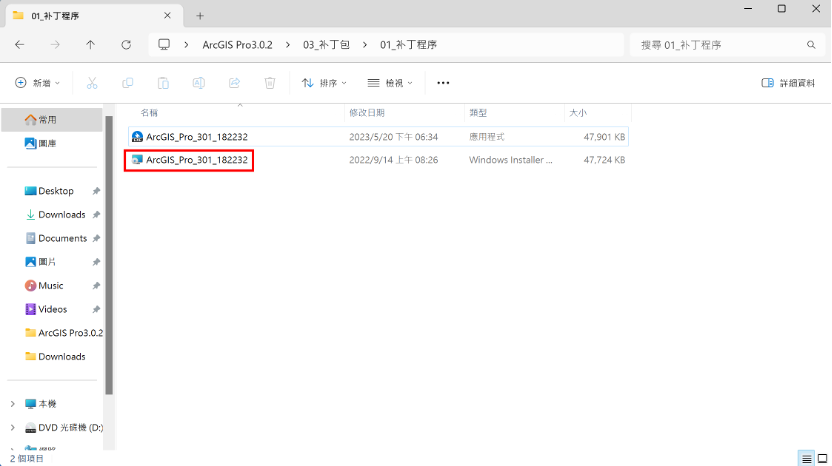
Task: Open the 新增 (New) menu
Action: (37, 83)
